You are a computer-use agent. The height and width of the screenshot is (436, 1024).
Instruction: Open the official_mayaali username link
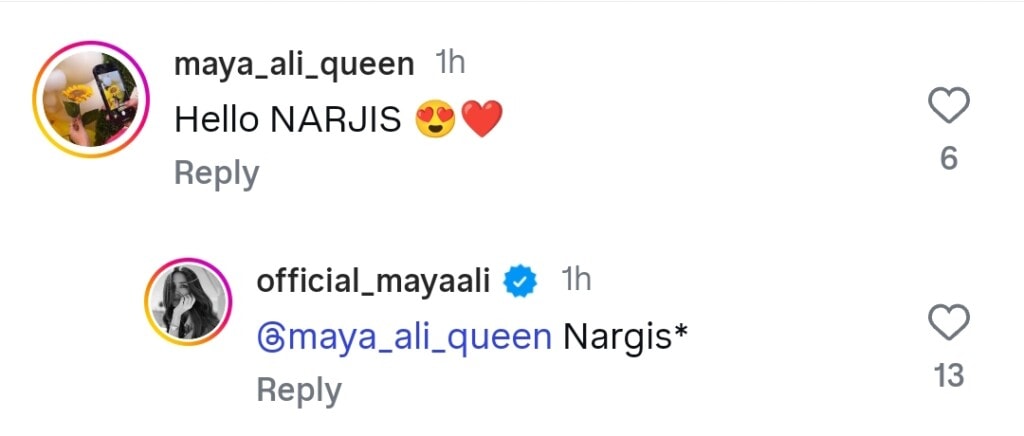click(373, 282)
